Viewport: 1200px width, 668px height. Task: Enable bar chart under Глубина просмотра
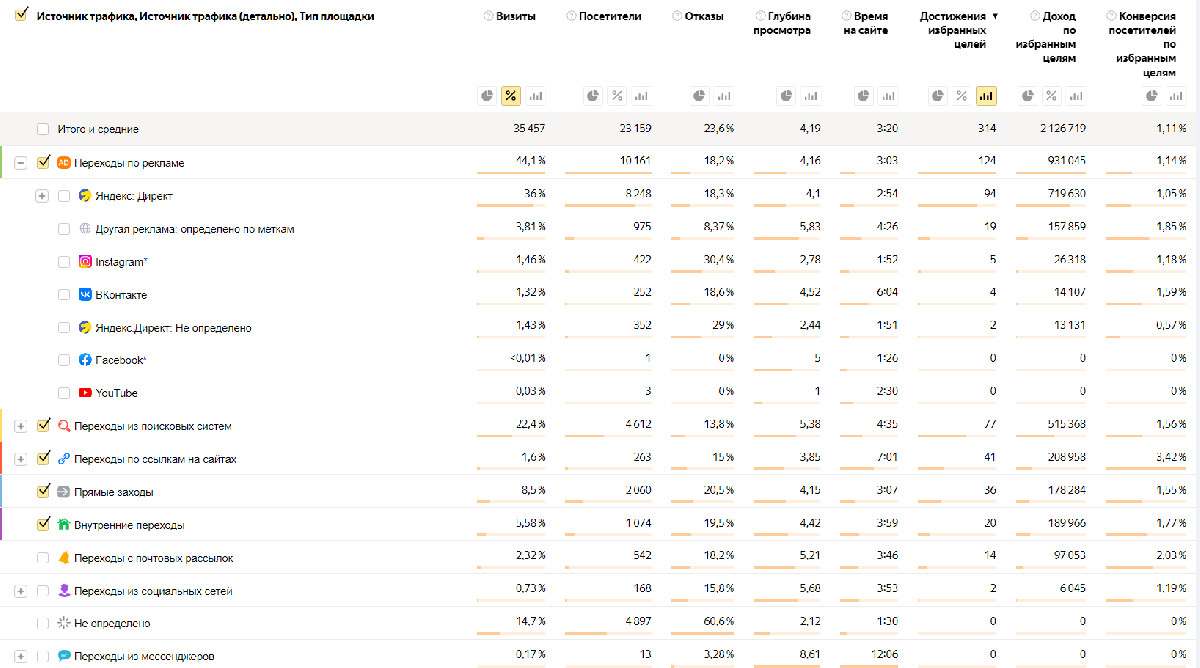point(809,96)
